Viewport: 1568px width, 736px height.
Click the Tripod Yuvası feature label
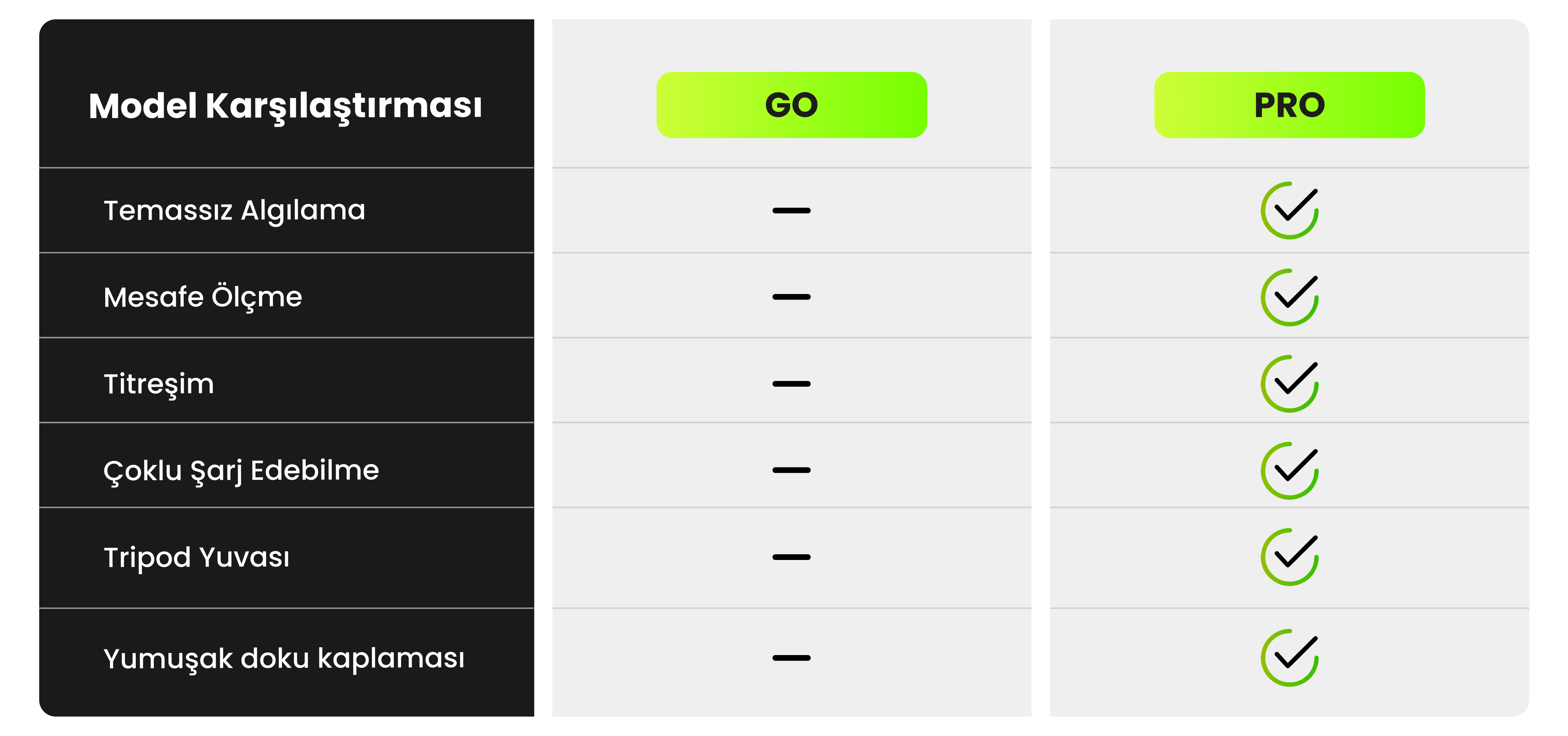(x=197, y=557)
